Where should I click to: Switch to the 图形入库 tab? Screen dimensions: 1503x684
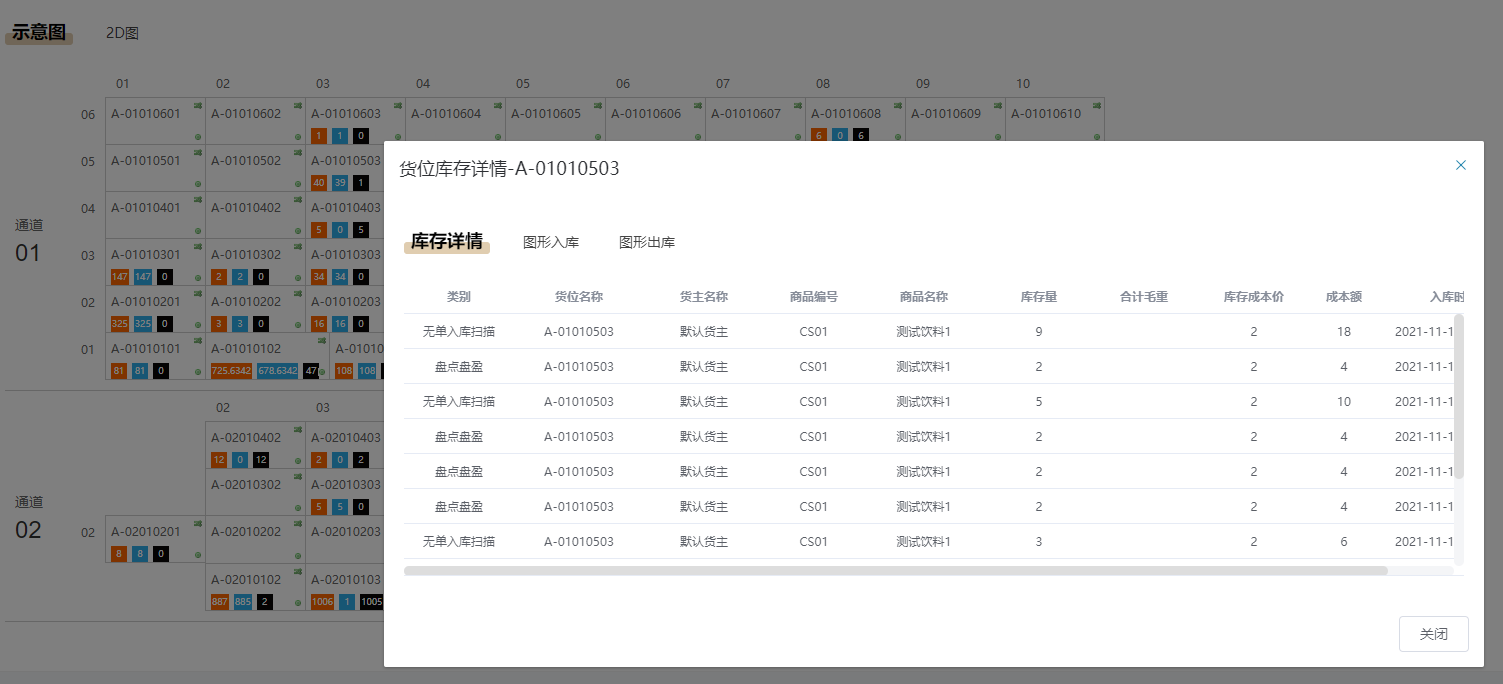pyautogui.click(x=550, y=242)
